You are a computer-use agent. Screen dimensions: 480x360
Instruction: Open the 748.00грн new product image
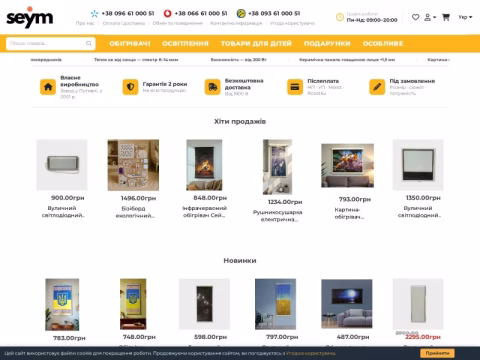(133, 304)
